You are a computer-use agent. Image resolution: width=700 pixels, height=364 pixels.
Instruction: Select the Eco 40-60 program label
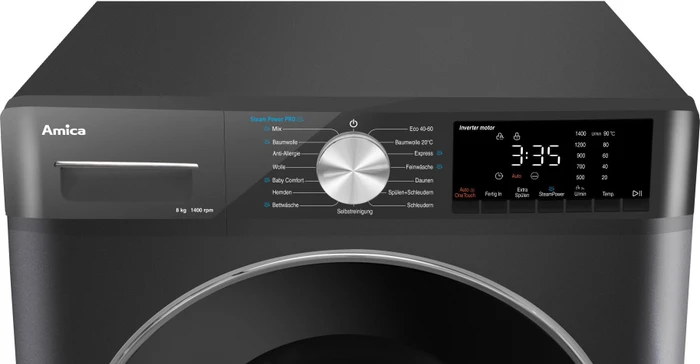point(421,129)
